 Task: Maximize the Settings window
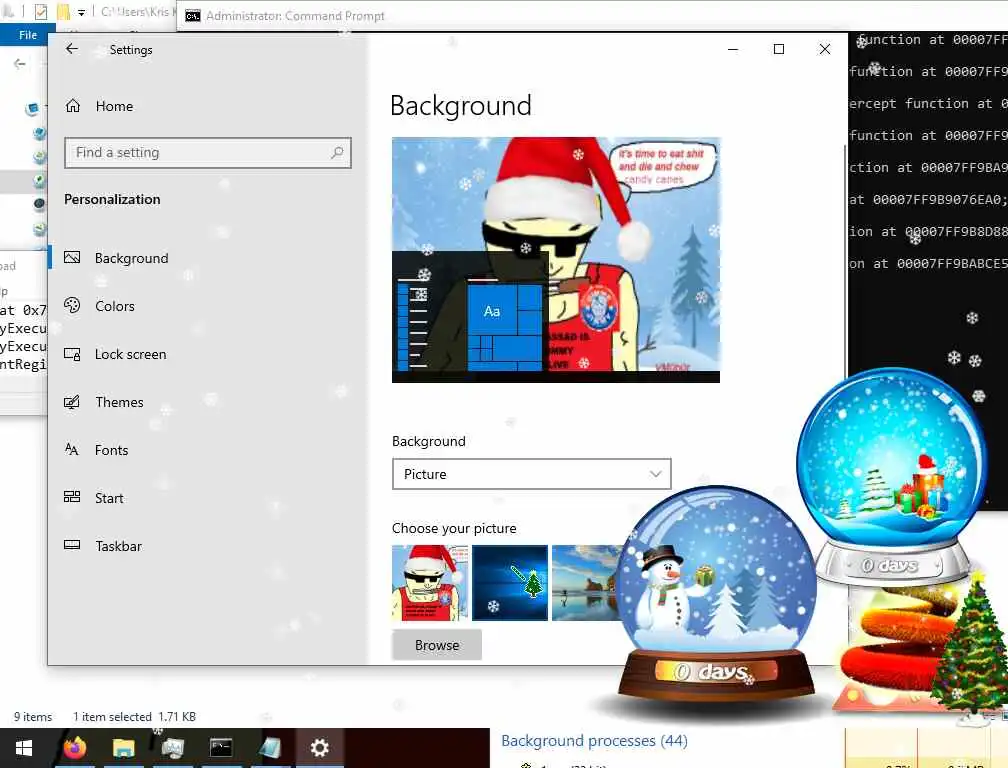(778, 49)
